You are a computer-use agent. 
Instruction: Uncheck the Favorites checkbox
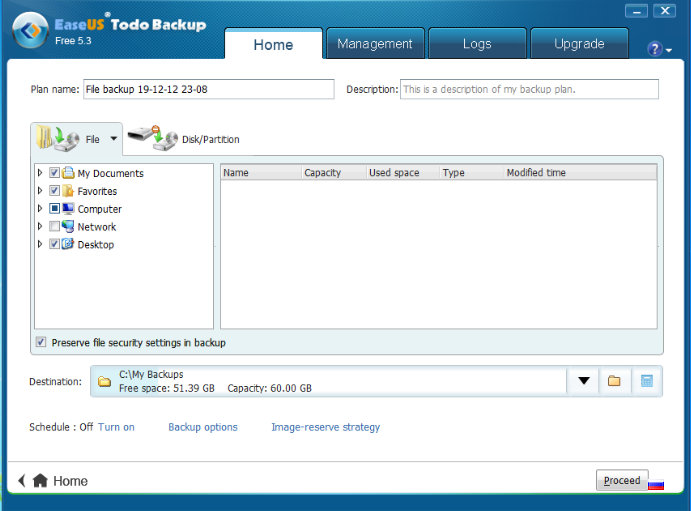coord(54,190)
